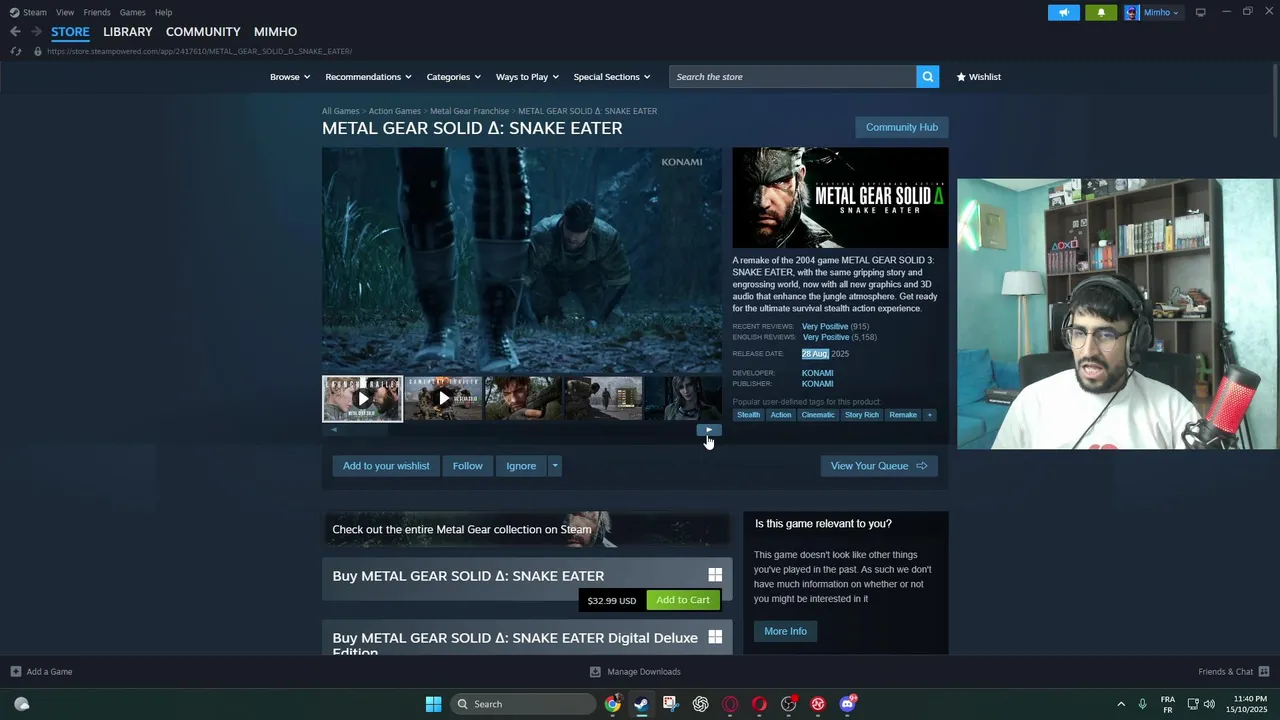This screenshot has height=720, width=1280.
Task: Click the main trailer video area
Action: [522, 260]
